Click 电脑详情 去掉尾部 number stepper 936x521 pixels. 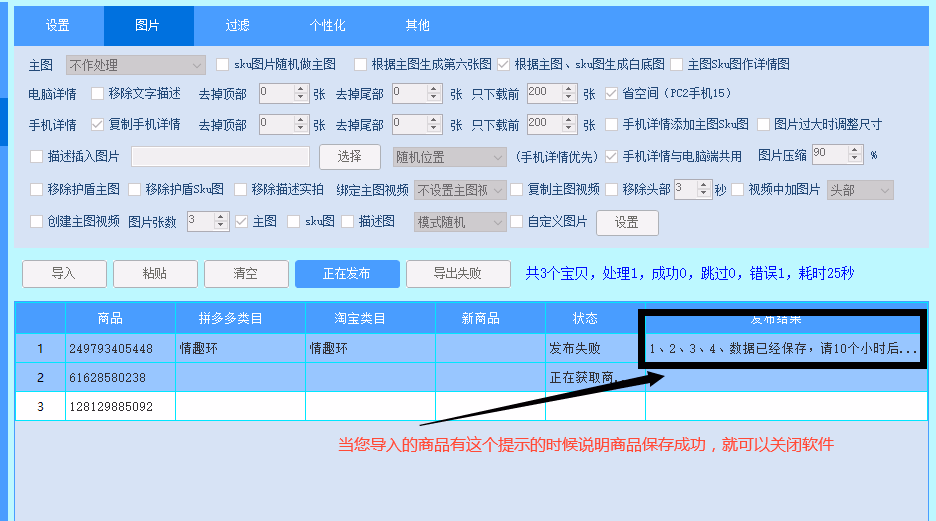click(x=417, y=93)
